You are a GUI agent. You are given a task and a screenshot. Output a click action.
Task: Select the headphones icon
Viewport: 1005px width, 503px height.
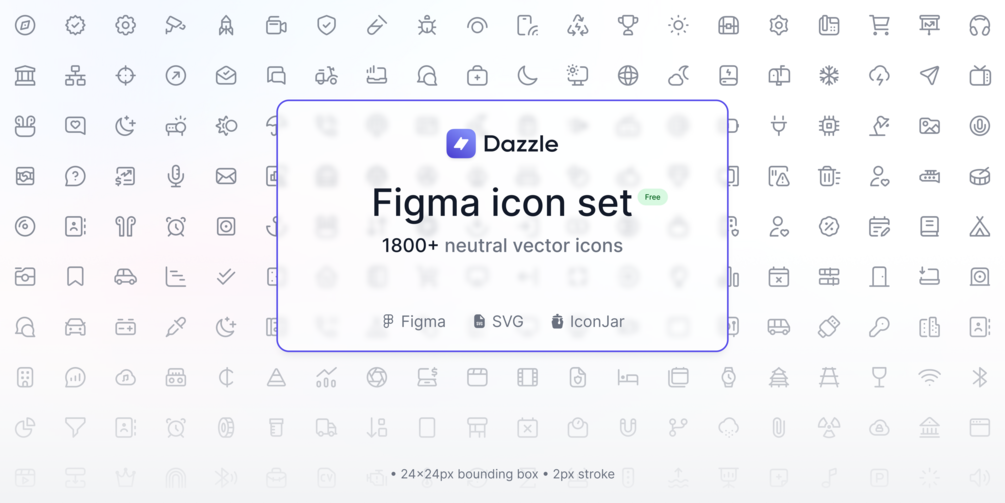click(979, 26)
